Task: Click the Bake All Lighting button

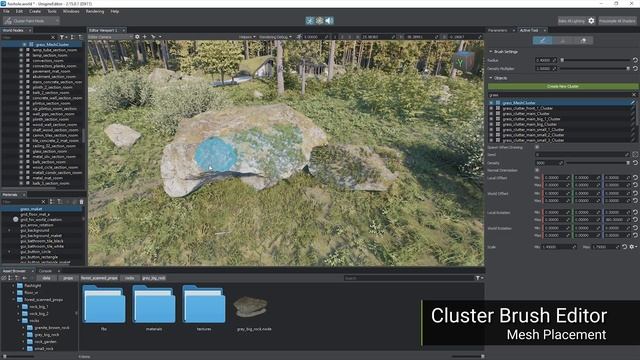Action: 571,20
